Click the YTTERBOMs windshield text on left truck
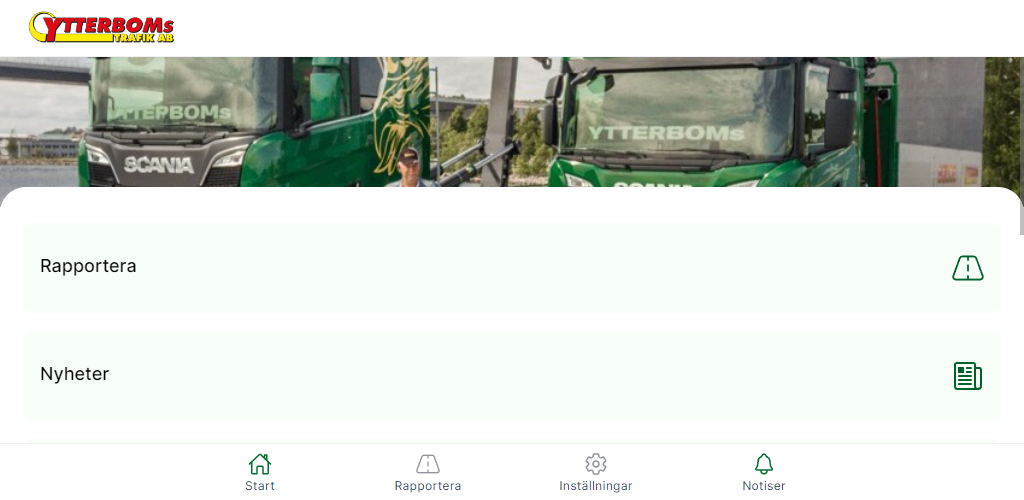Image resolution: width=1024 pixels, height=500 pixels. (x=170, y=112)
